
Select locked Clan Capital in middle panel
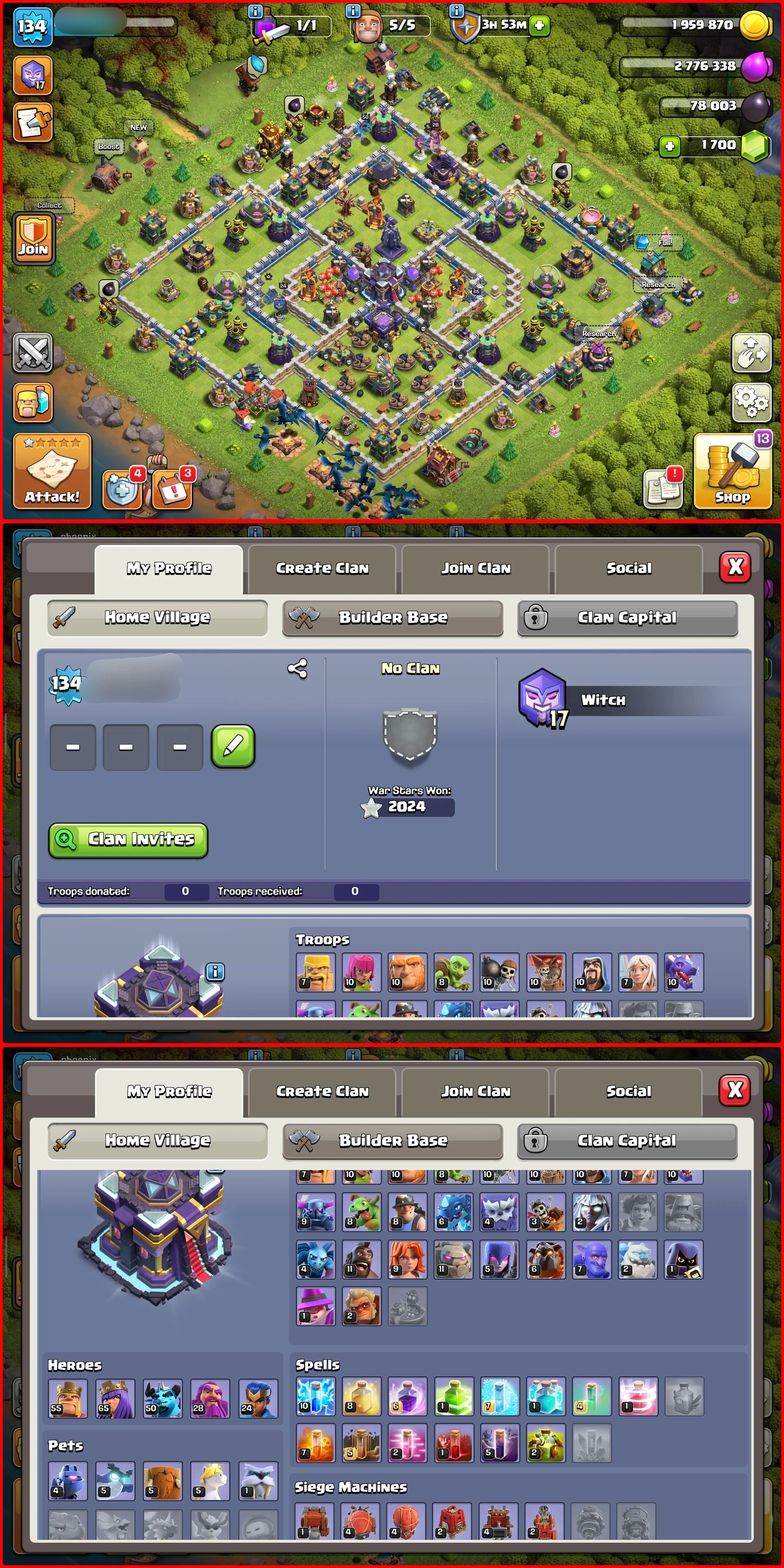click(628, 617)
